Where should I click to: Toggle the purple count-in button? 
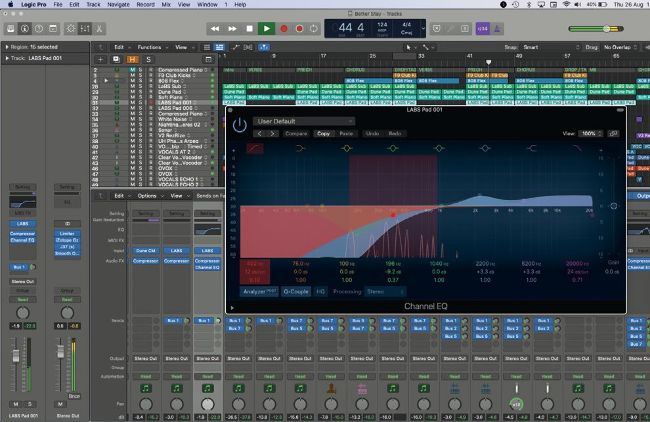point(483,29)
